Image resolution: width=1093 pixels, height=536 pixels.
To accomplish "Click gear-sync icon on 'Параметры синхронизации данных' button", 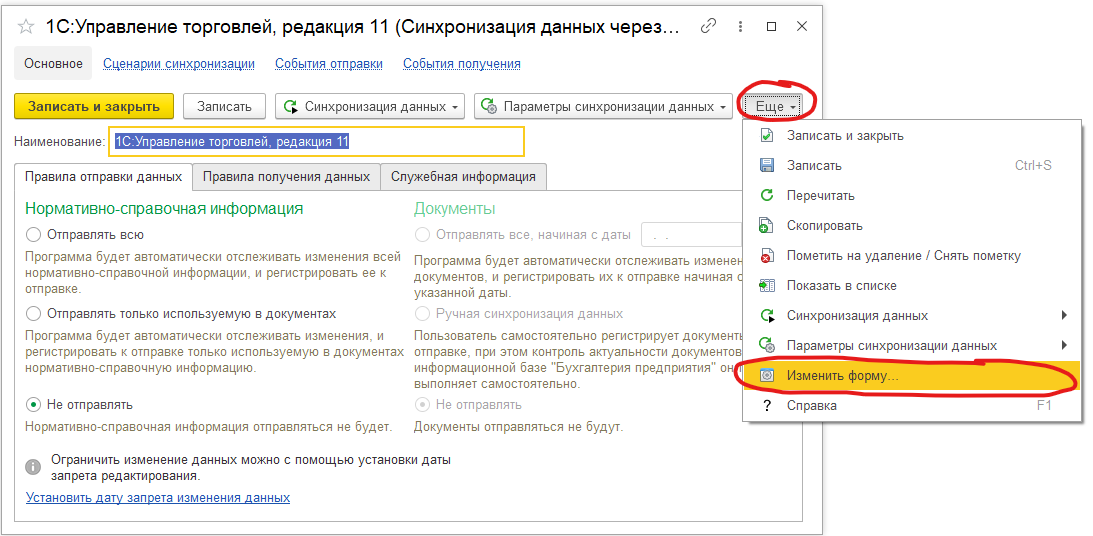I will [489, 107].
